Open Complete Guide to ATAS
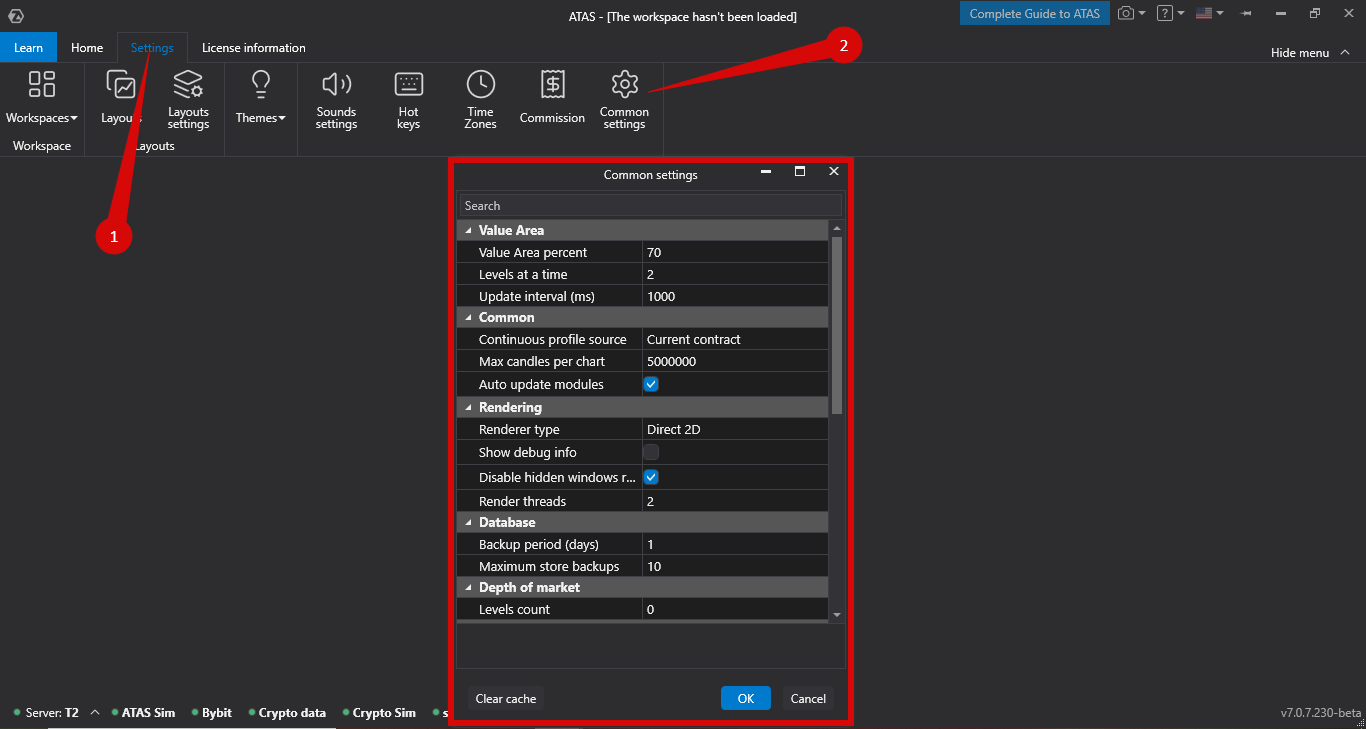Viewport: 1366px width, 729px height. click(1035, 13)
